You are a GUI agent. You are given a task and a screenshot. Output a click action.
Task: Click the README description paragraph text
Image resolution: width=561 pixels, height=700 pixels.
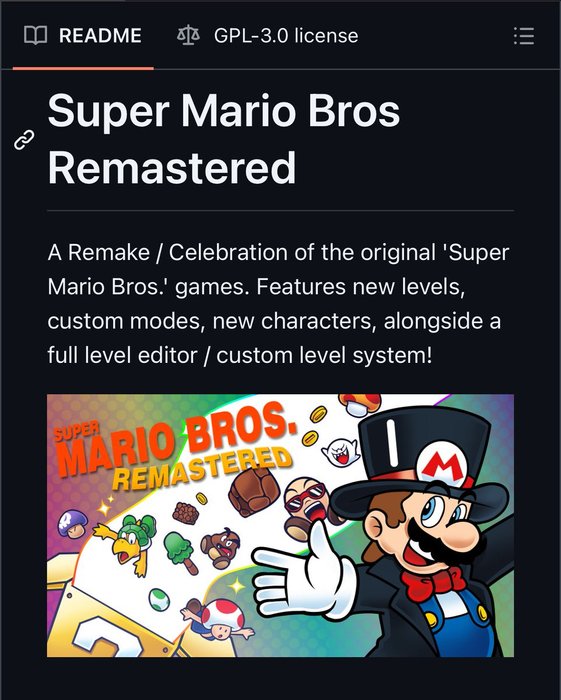pos(278,304)
